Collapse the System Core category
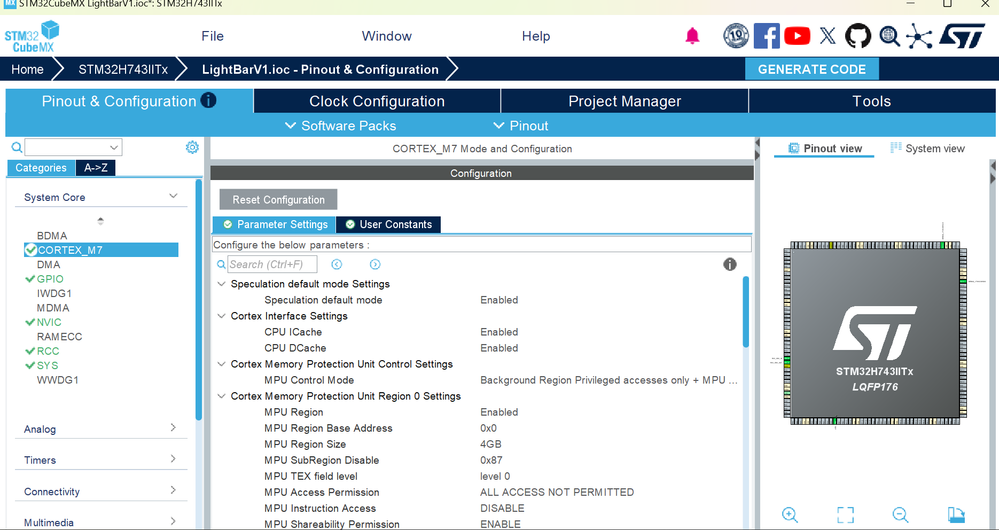The width and height of the screenshot is (999, 530). [173, 196]
